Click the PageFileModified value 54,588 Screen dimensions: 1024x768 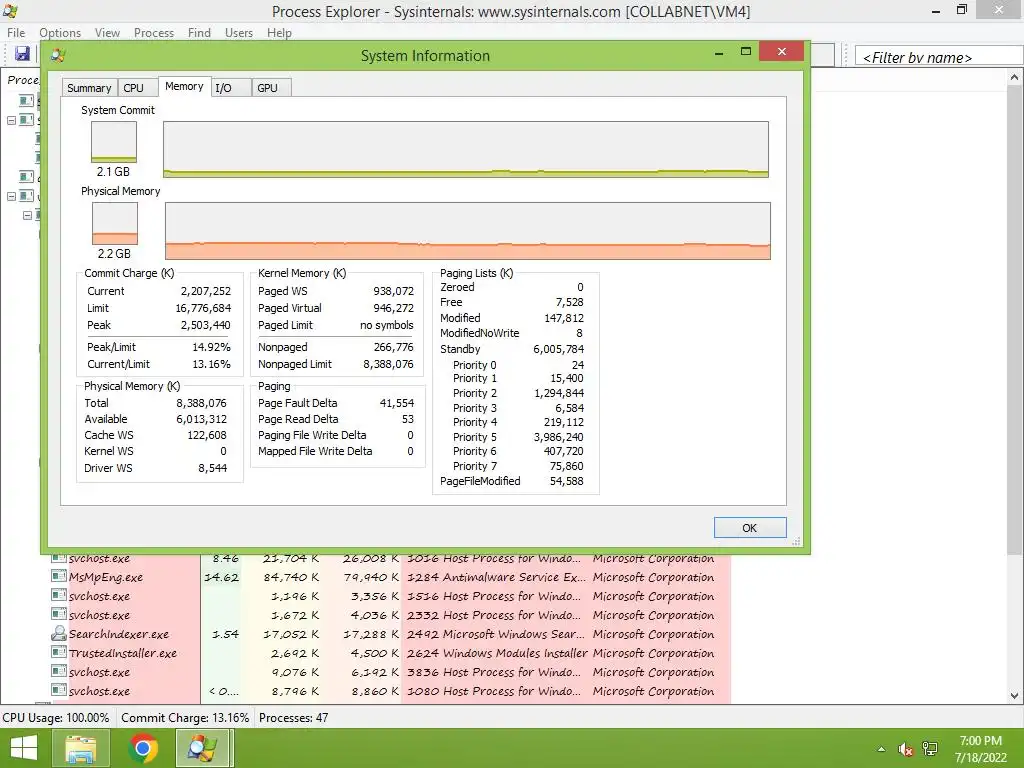(566, 481)
